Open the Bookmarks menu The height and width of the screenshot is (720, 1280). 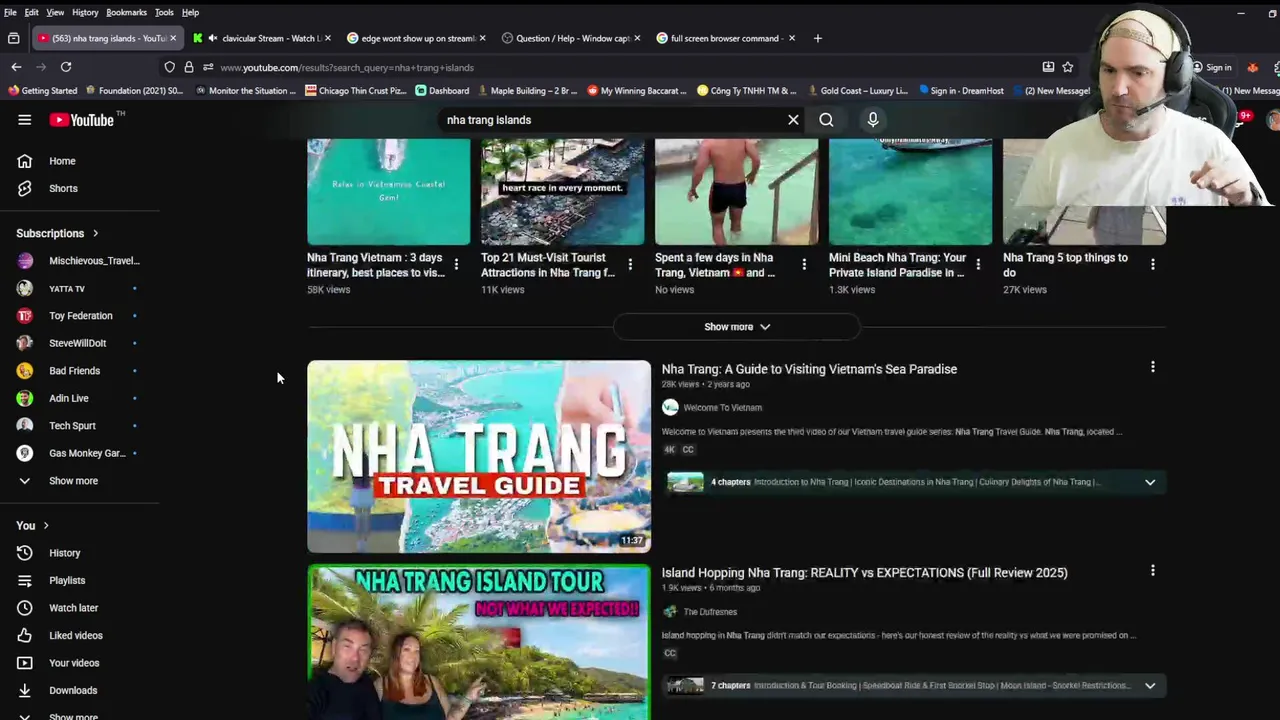point(126,12)
